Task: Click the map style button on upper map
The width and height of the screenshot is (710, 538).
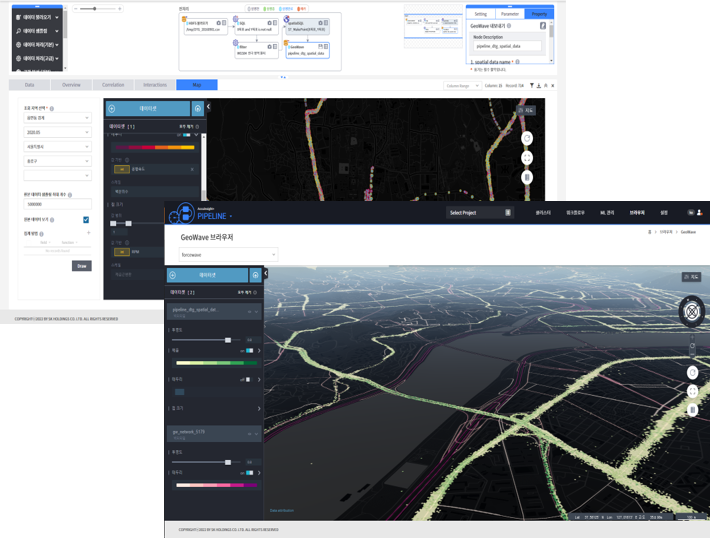Action: click(526, 110)
